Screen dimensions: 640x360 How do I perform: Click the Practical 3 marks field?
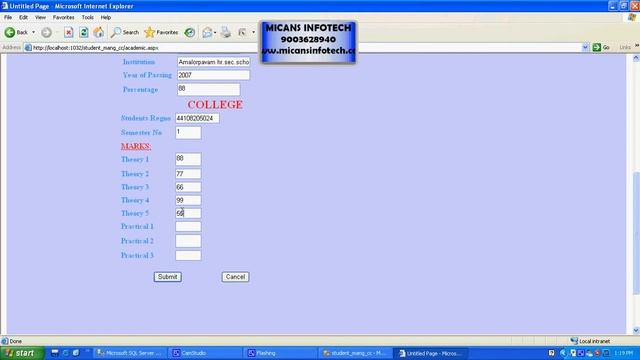coord(188,256)
